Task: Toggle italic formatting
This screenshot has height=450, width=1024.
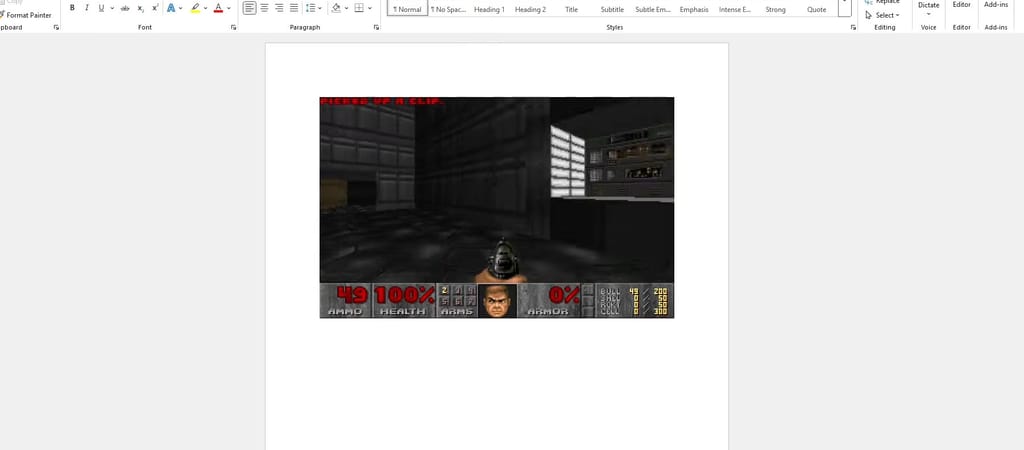Action: [x=86, y=8]
